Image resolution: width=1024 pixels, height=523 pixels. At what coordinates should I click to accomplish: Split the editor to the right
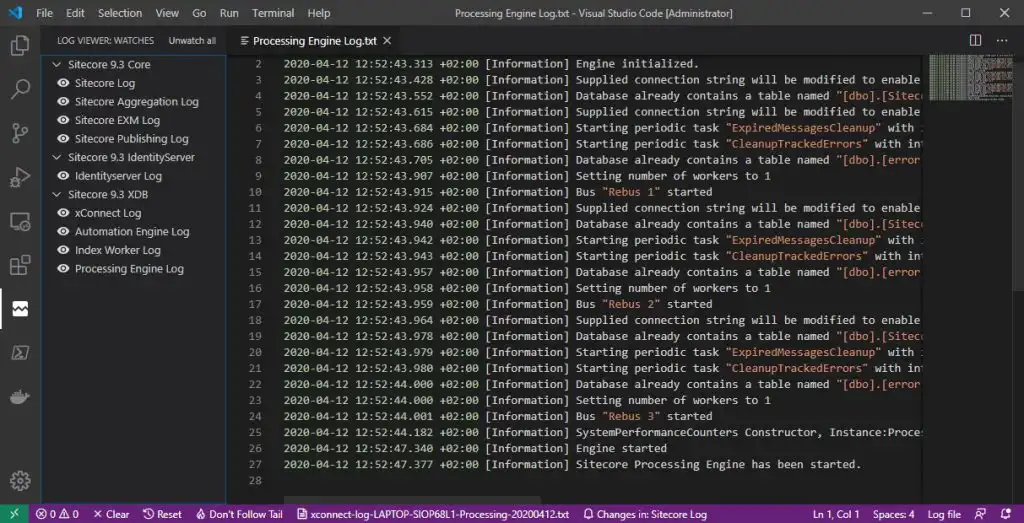975,40
